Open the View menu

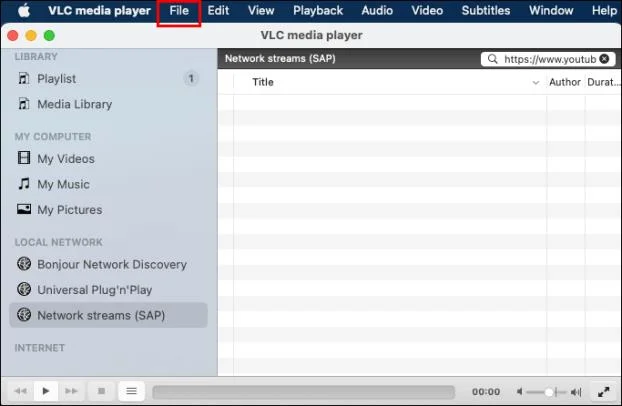pyautogui.click(x=261, y=10)
